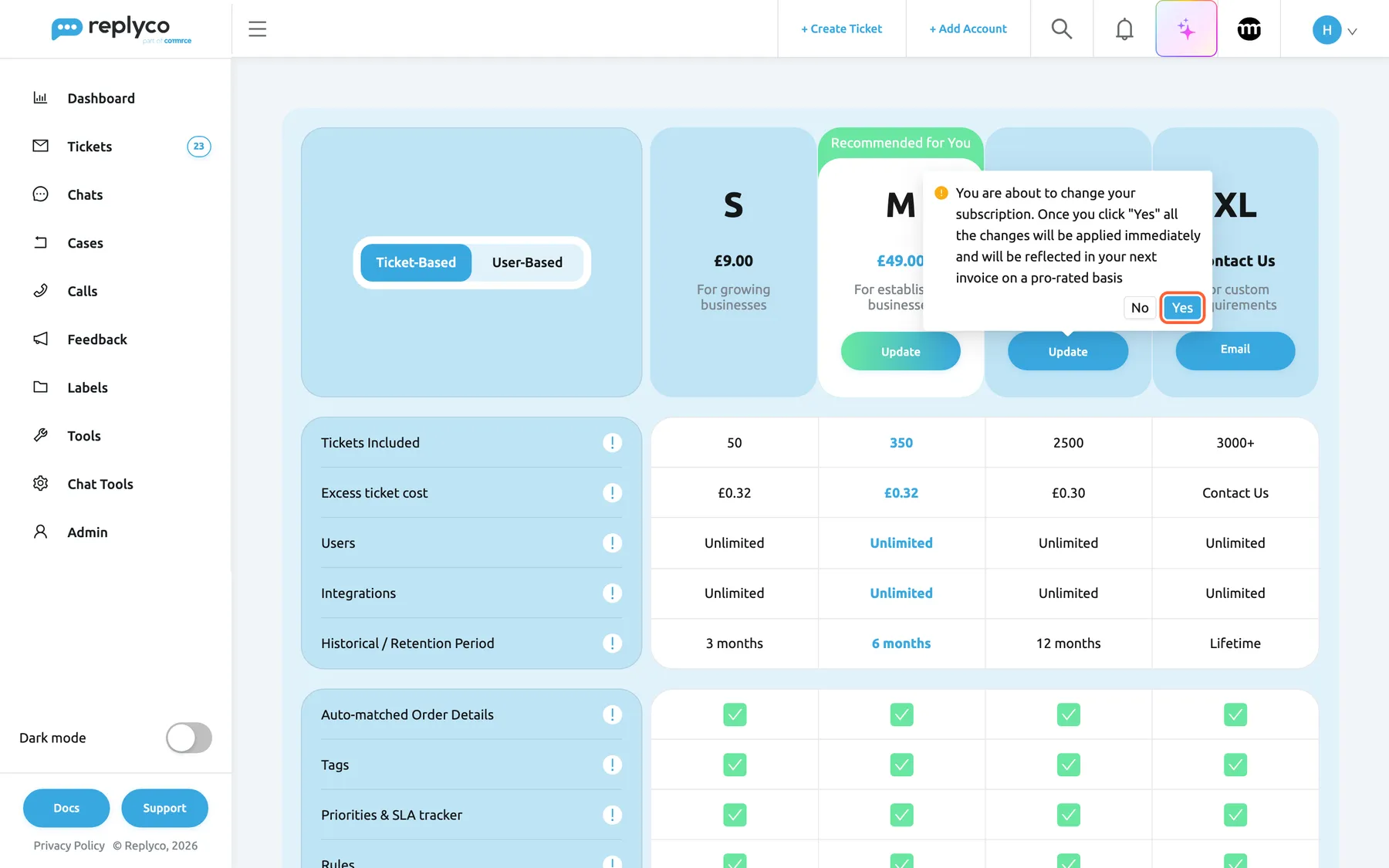The image size is (1389, 868).
Task: Click info icon for Integrations row
Action: coord(612,593)
